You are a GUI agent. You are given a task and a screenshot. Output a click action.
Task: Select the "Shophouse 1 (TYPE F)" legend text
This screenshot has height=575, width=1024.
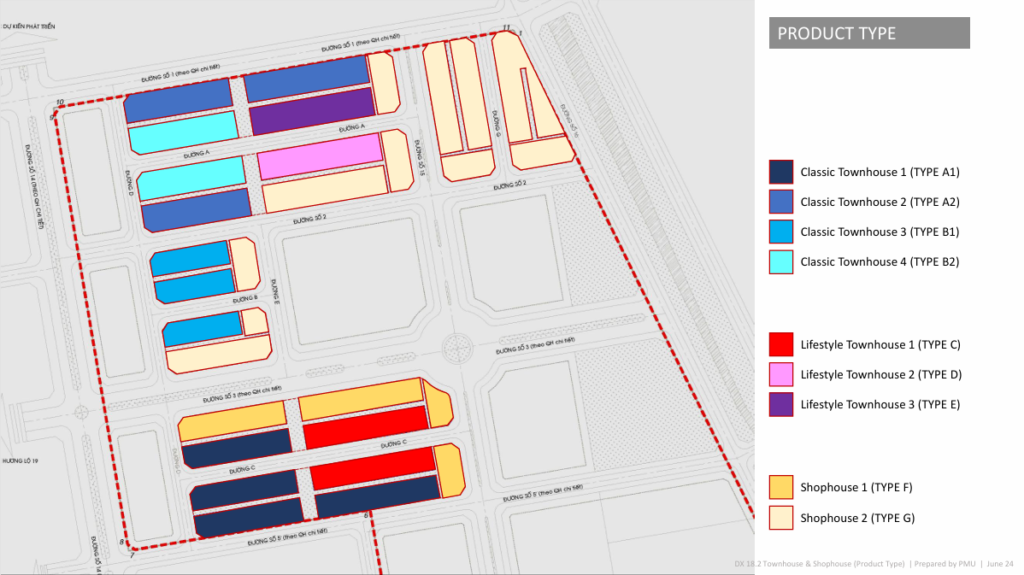(856, 487)
